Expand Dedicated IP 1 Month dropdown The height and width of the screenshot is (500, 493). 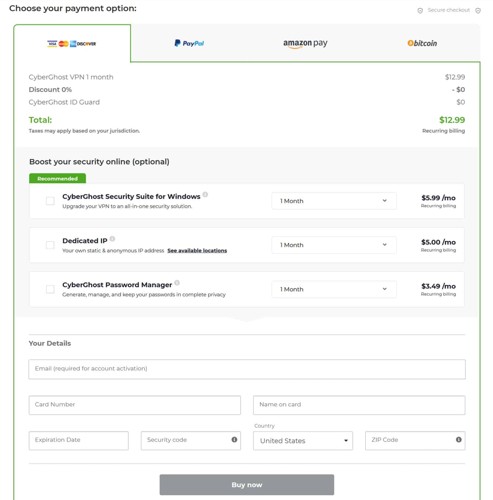coord(334,245)
